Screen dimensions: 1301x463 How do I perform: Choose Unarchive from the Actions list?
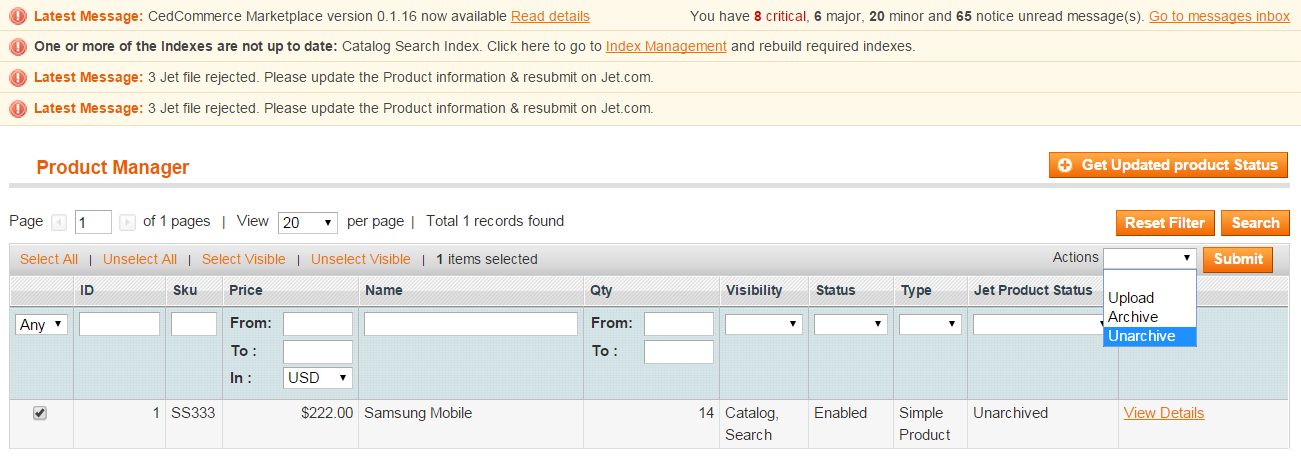pyautogui.click(x=1149, y=336)
